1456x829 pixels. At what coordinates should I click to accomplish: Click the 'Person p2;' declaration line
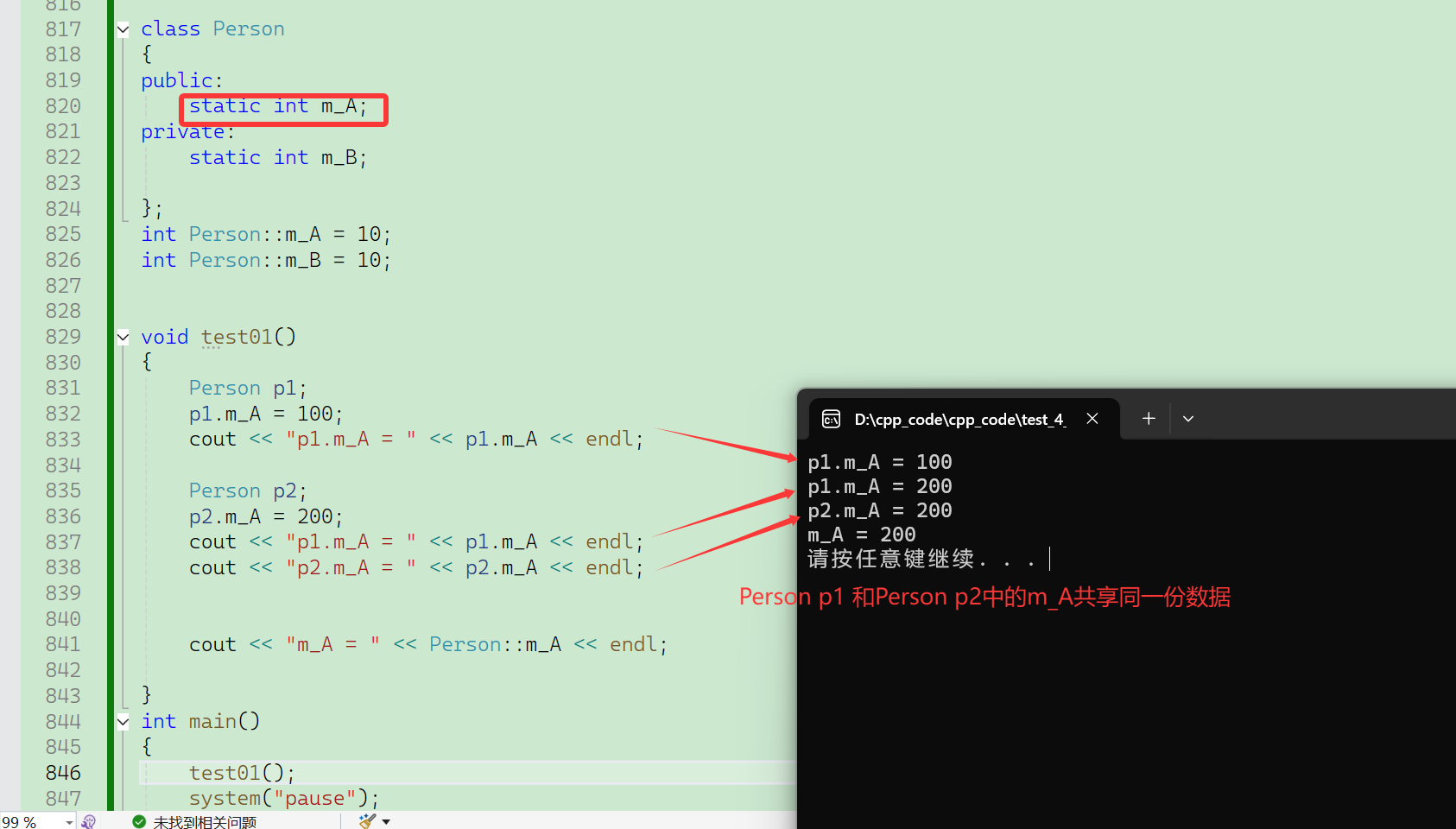tap(248, 491)
